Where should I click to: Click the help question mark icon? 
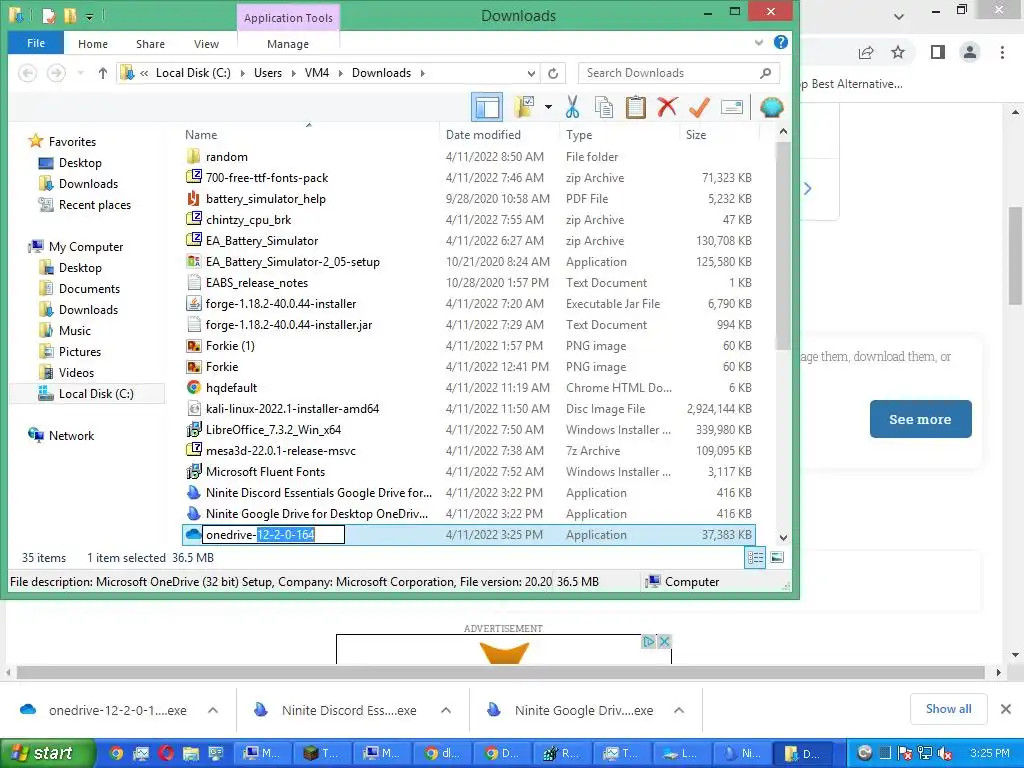[x=780, y=42]
